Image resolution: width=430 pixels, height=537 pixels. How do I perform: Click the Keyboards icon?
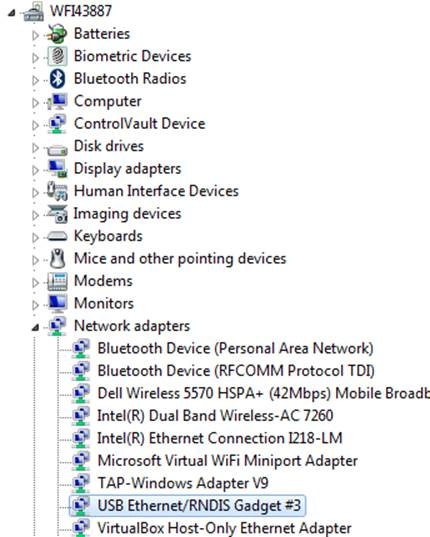(x=57, y=236)
